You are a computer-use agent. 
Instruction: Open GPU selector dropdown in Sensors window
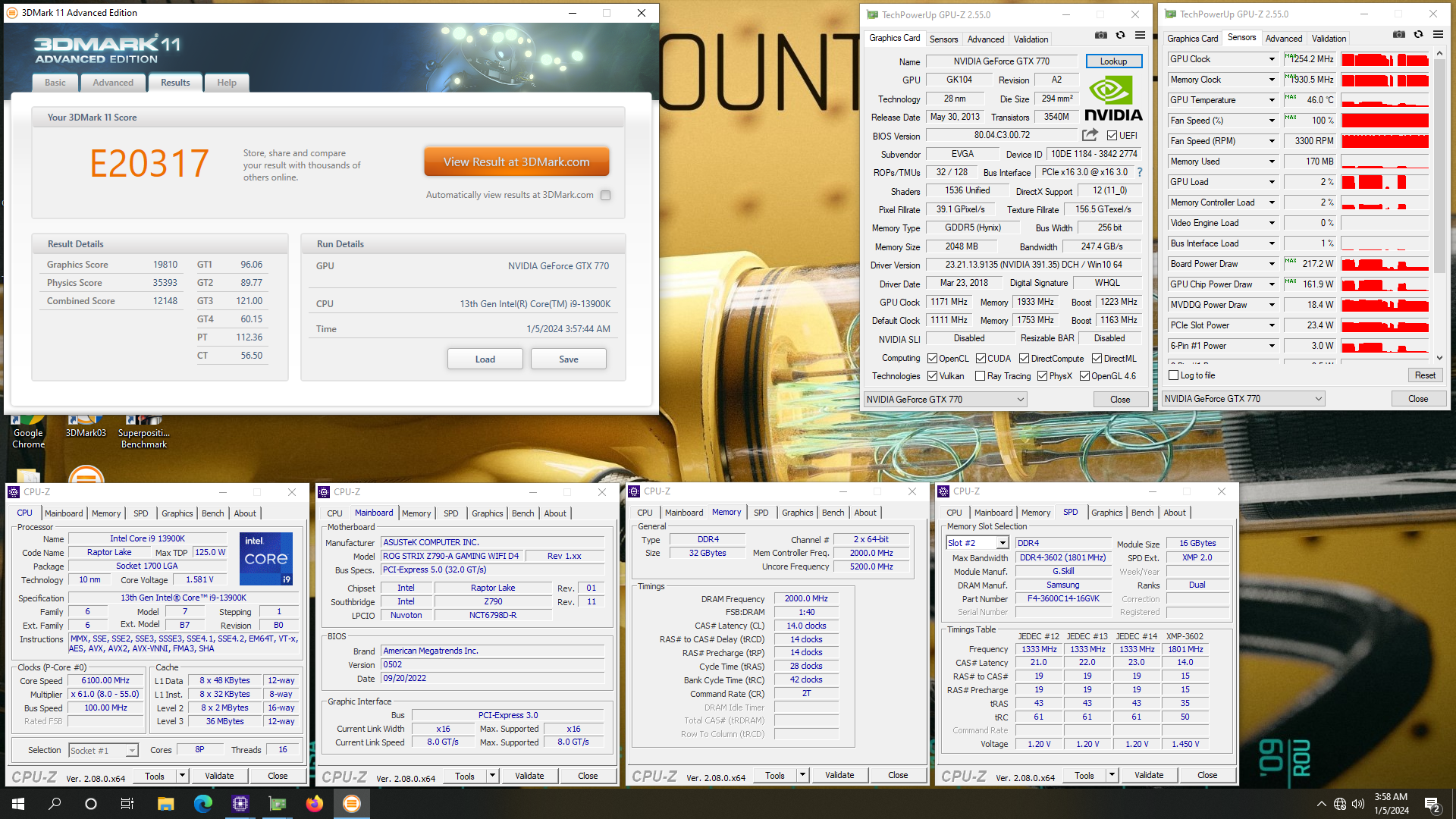(x=1243, y=399)
